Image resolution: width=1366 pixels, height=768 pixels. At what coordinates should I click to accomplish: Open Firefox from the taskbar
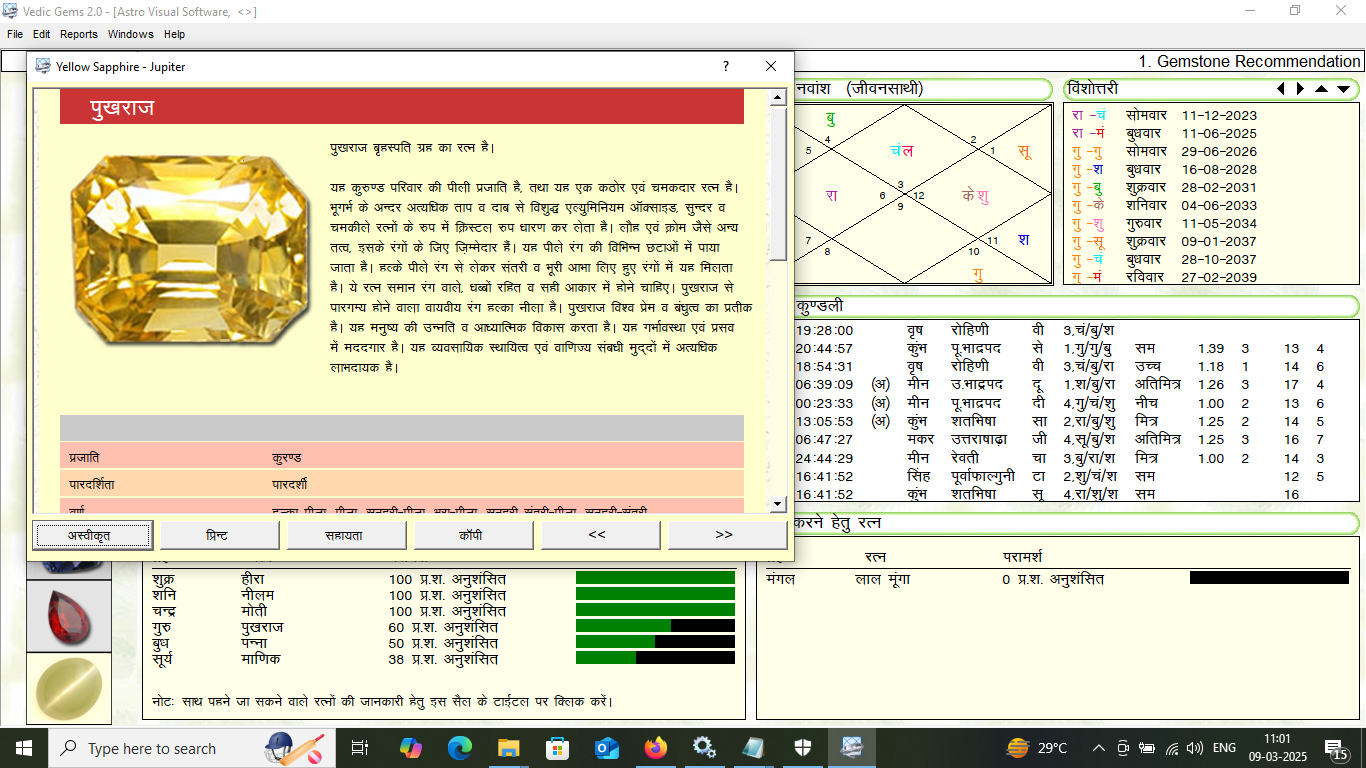[656, 748]
